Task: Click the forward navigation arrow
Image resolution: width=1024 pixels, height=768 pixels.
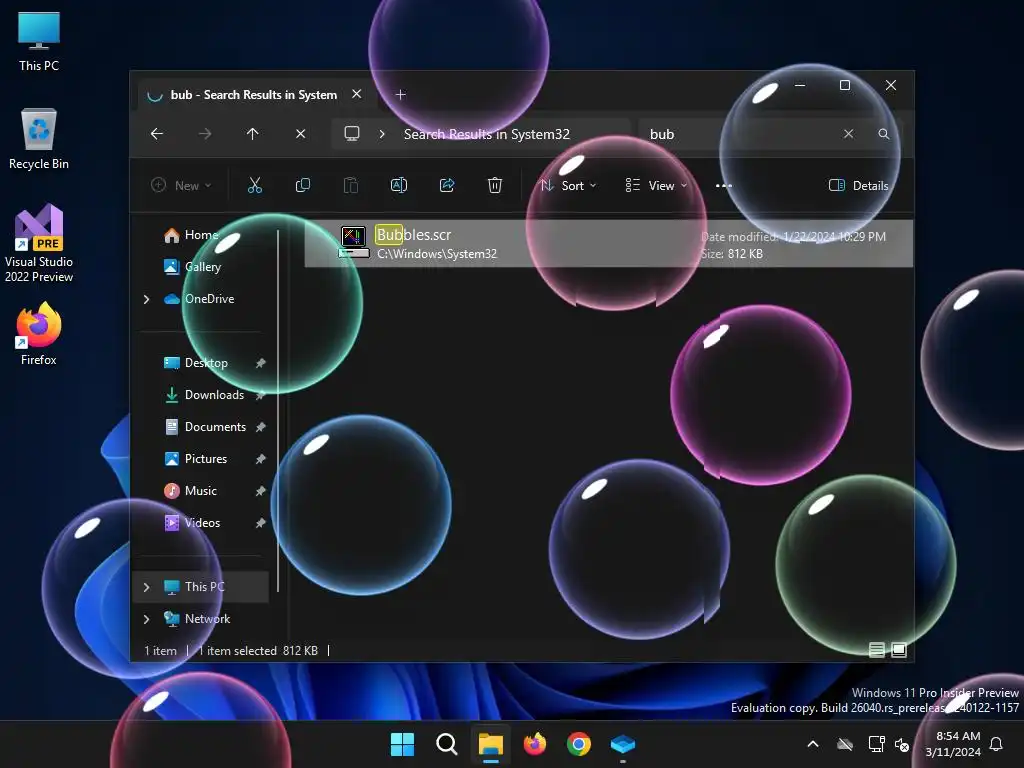Action: [205, 134]
